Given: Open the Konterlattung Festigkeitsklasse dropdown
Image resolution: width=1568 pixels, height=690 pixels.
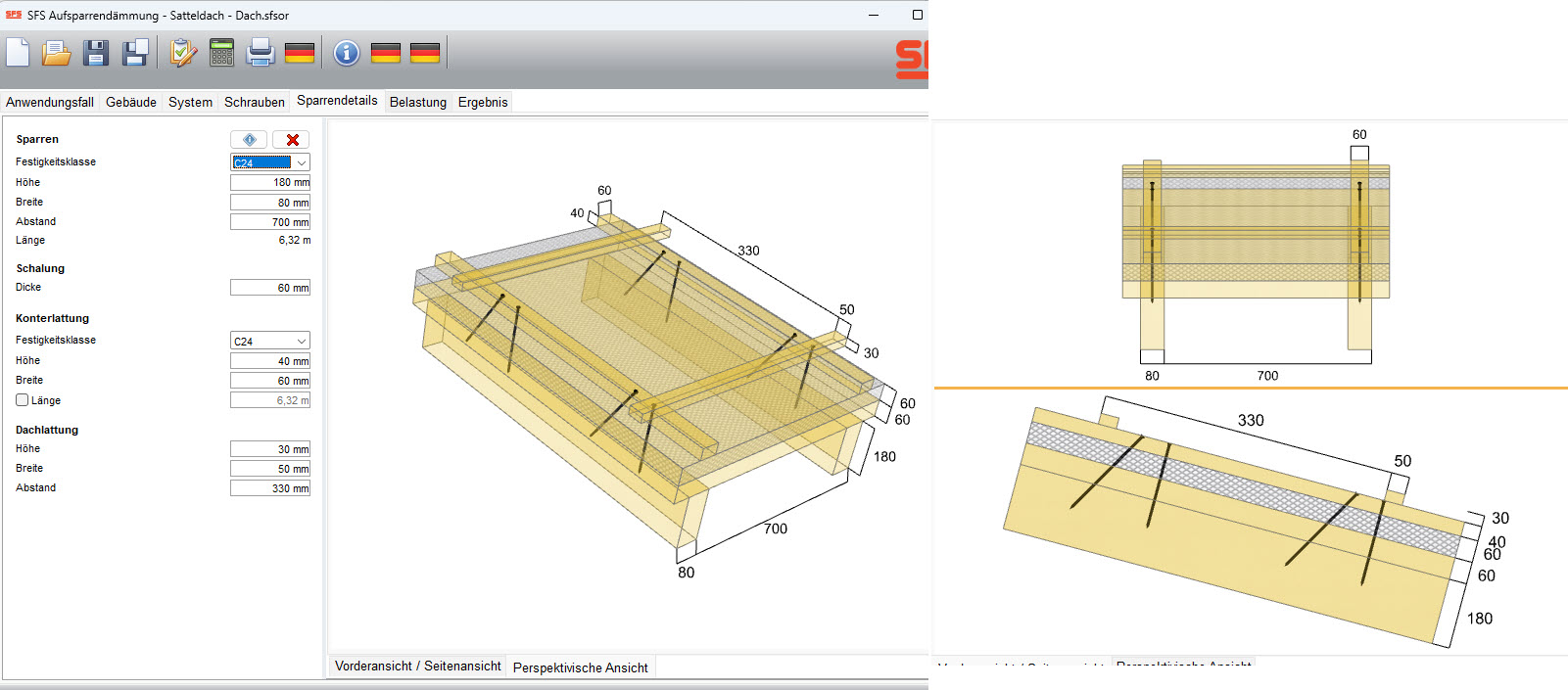Looking at the screenshot, I should (x=302, y=341).
